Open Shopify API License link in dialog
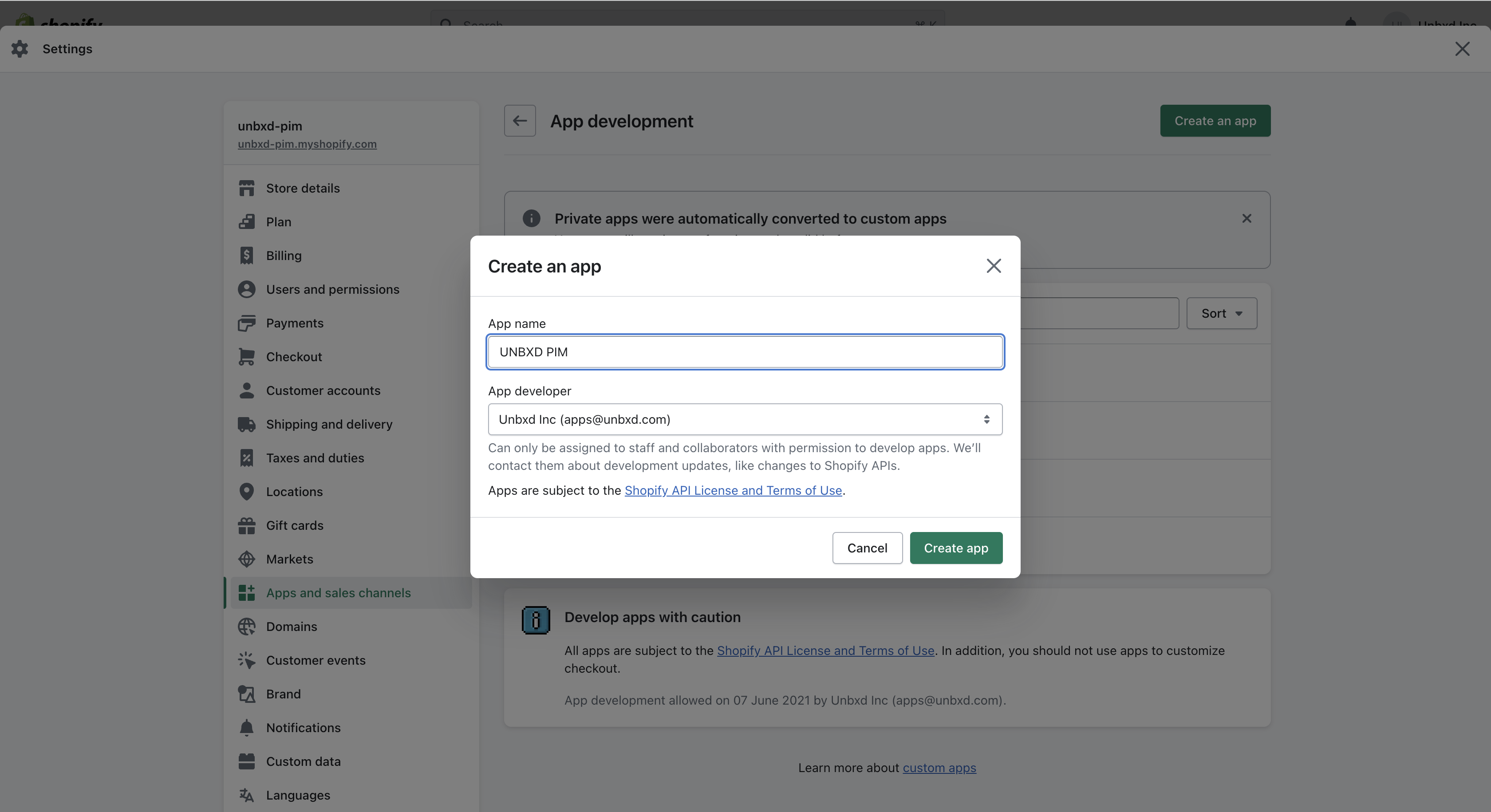 (733, 490)
